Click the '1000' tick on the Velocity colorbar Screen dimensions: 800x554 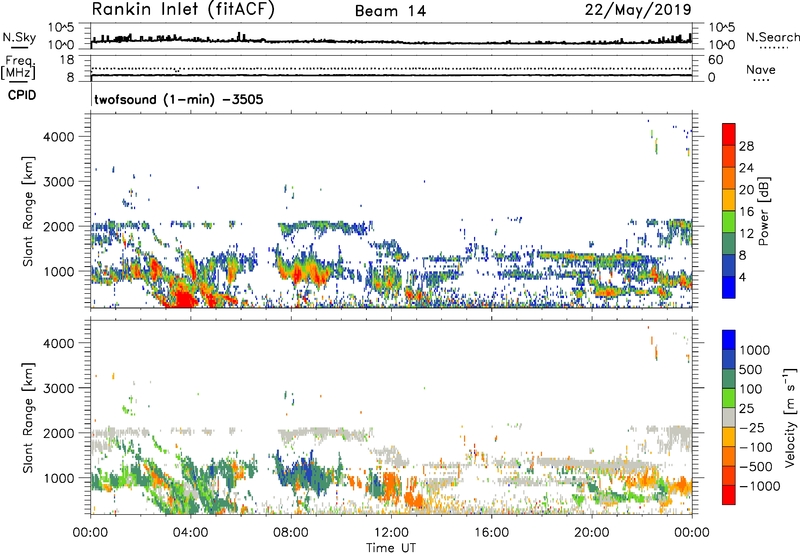tap(754, 350)
